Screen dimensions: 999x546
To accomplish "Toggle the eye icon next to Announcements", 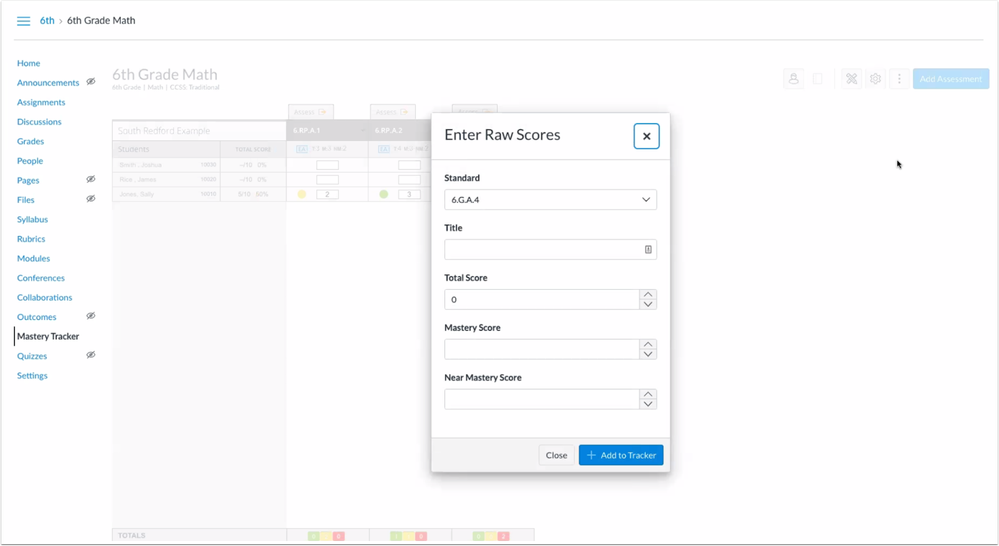I will [x=91, y=82].
